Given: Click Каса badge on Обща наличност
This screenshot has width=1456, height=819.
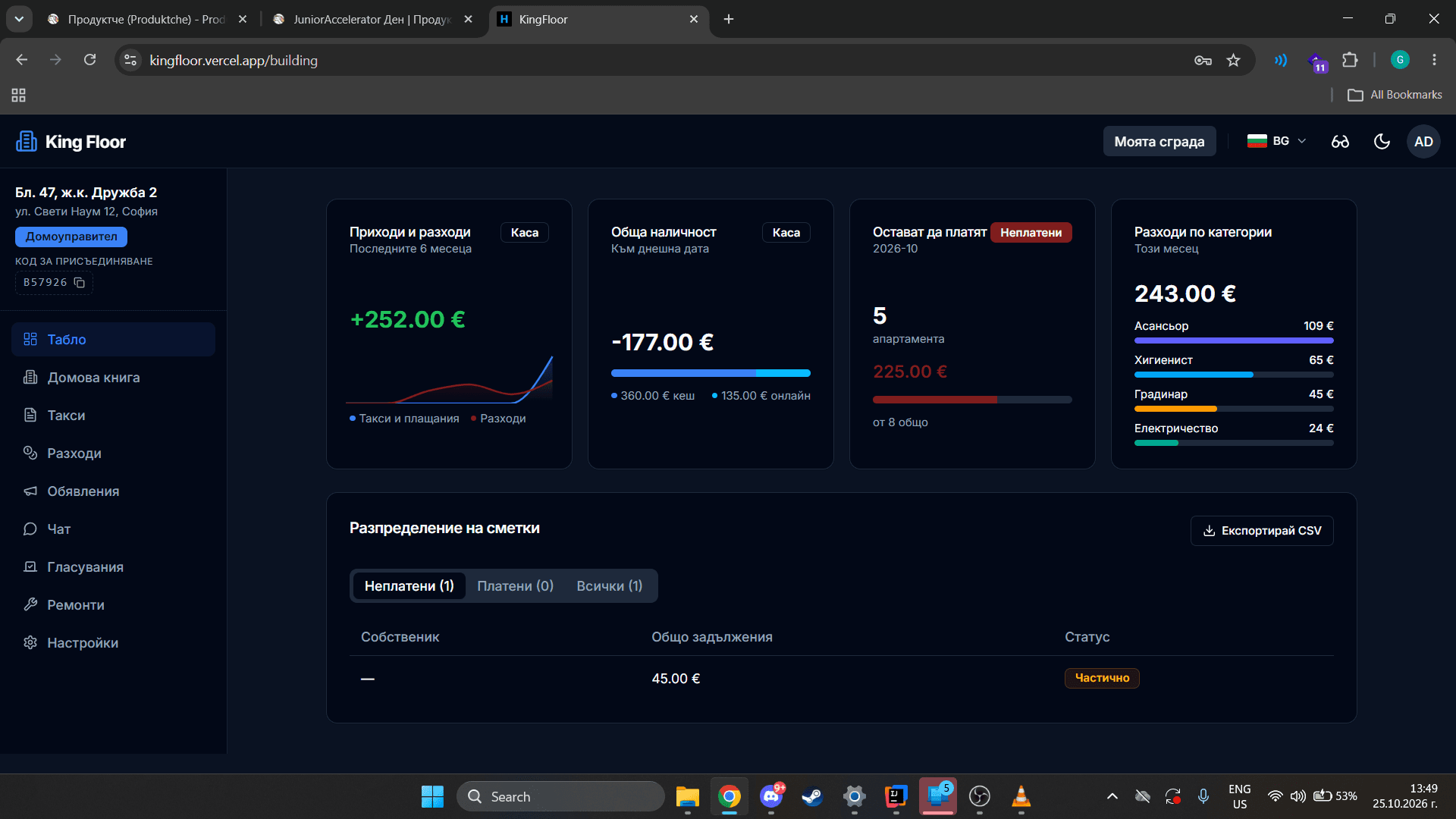Looking at the screenshot, I should [786, 233].
